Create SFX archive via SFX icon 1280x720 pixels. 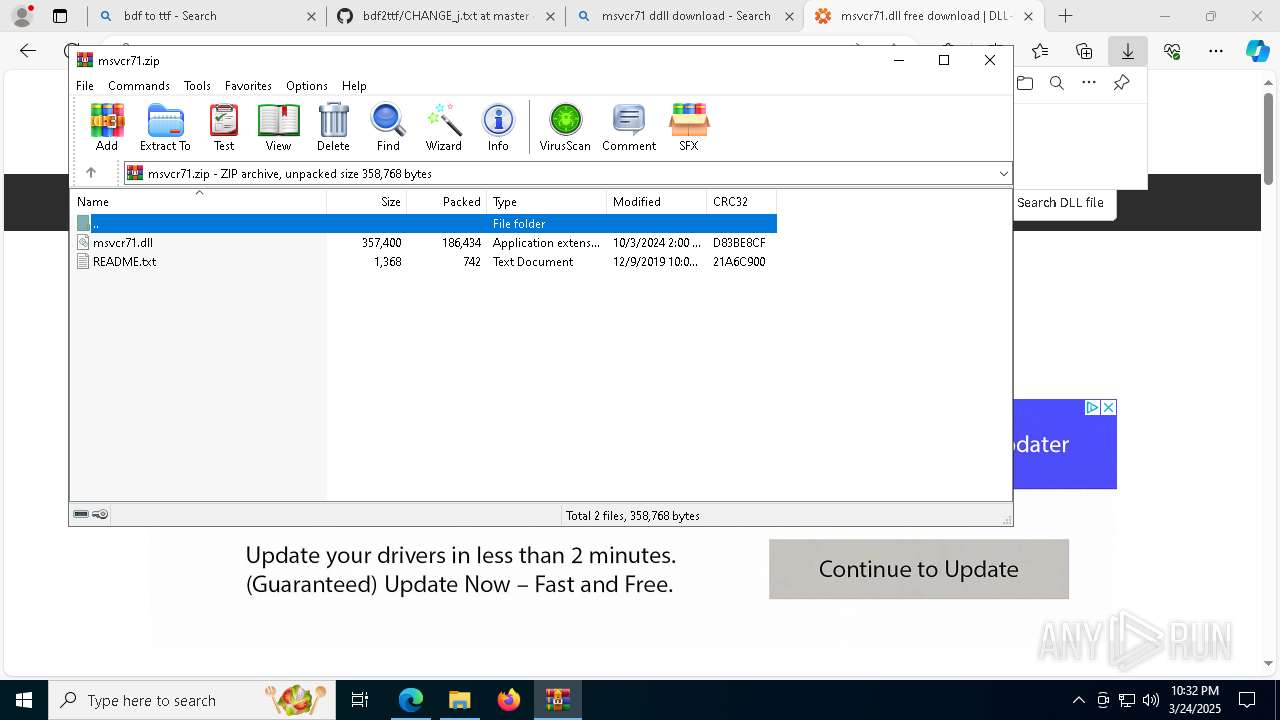pyautogui.click(x=689, y=127)
